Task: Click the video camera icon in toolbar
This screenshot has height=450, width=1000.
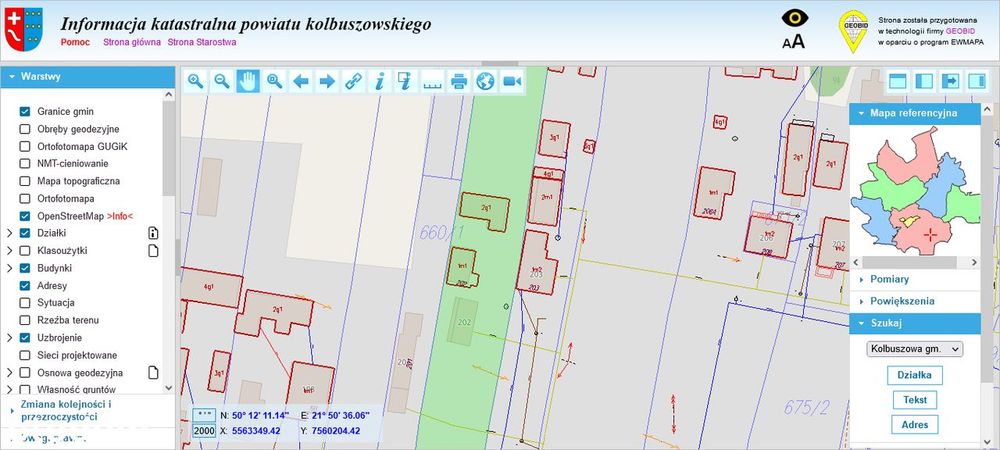Action: pos(511,81)
